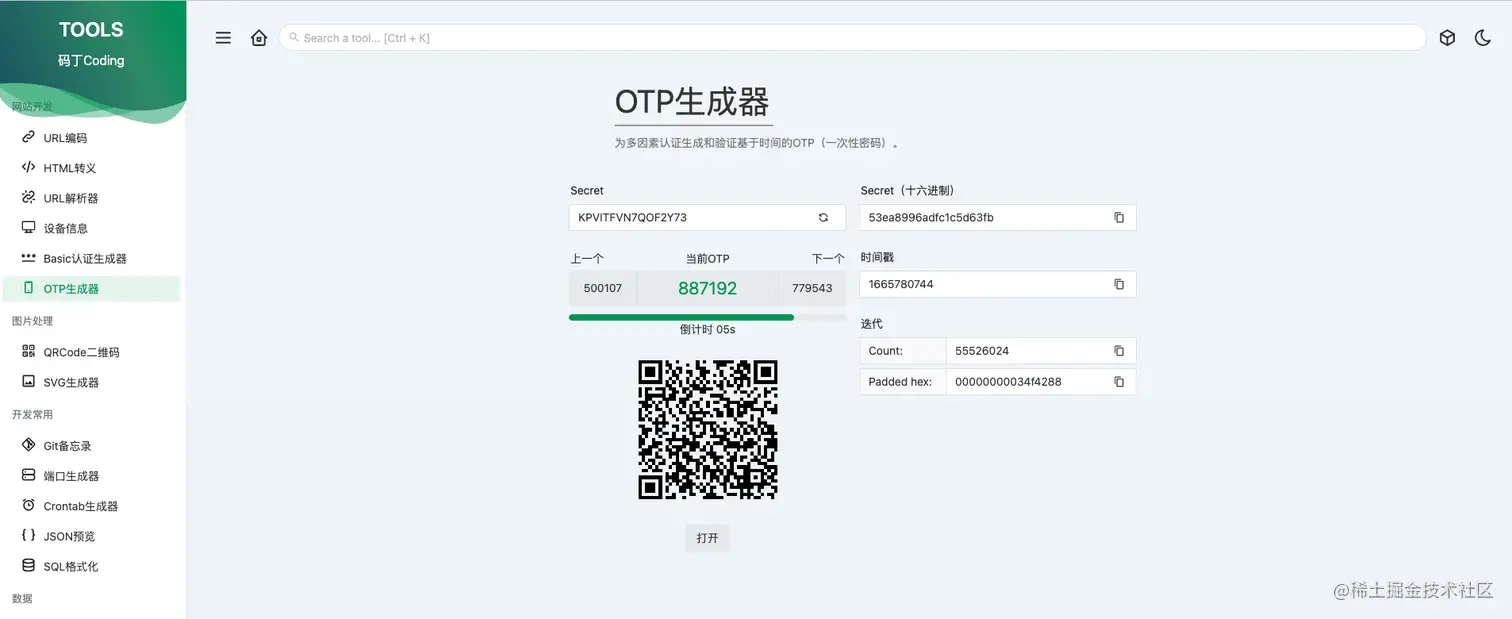
Task: Click the previous OTP 500107
Action: pos(602,288)
